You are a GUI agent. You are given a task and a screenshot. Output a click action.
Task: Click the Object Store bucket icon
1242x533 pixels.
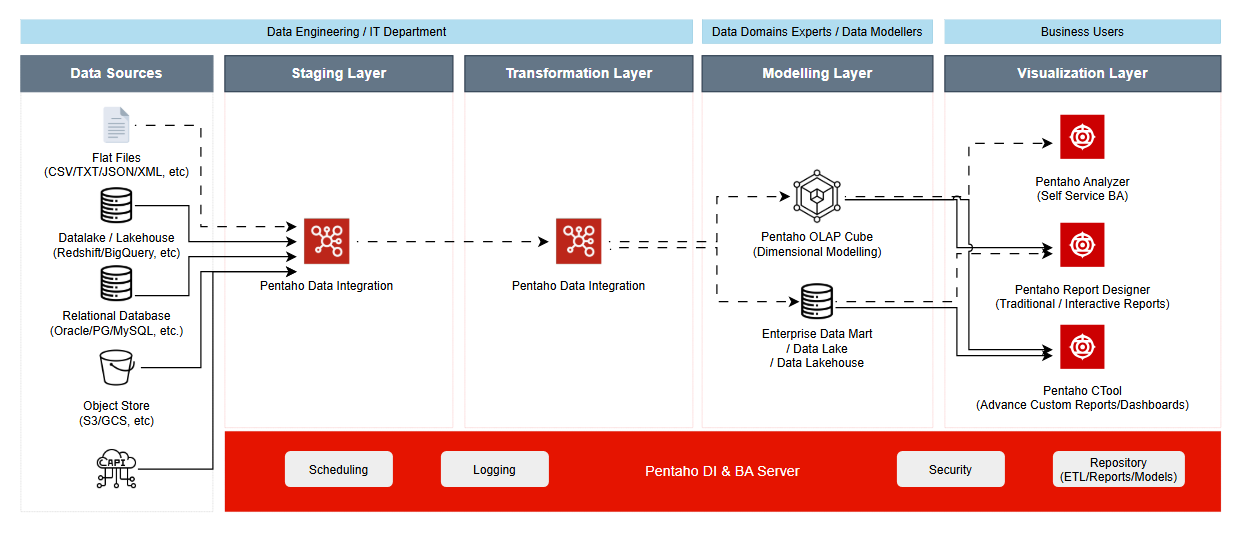point(116,369)
